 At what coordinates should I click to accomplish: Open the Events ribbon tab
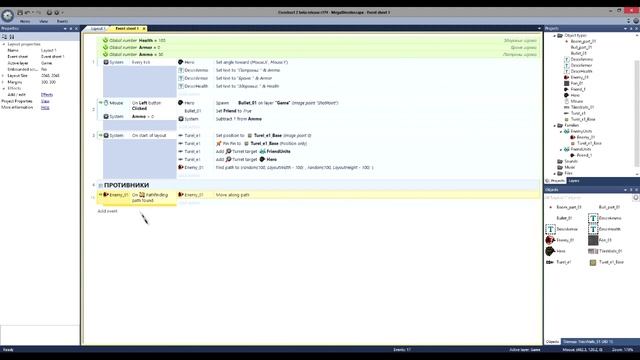(62, 21)
